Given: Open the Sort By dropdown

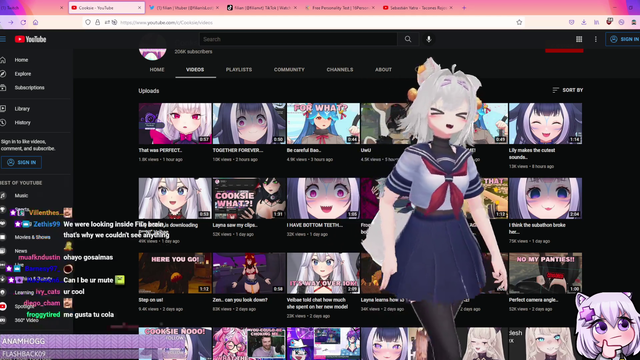Looking at the screenshot, I should pyautogui.click(x=567, y=90).
